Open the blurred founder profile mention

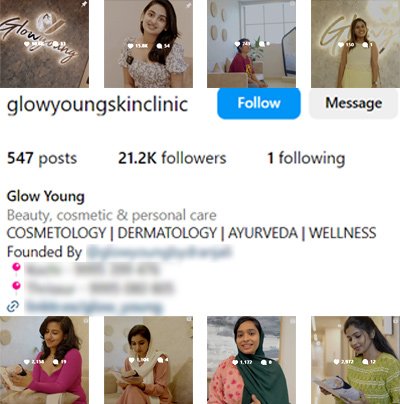pyautogui.click(x=159, y=252)
